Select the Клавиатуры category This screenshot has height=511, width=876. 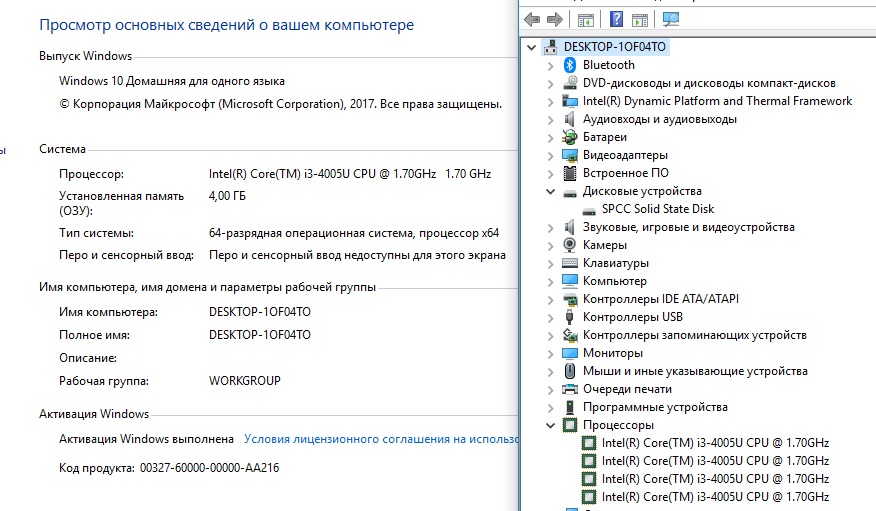[x=615, y=263]
